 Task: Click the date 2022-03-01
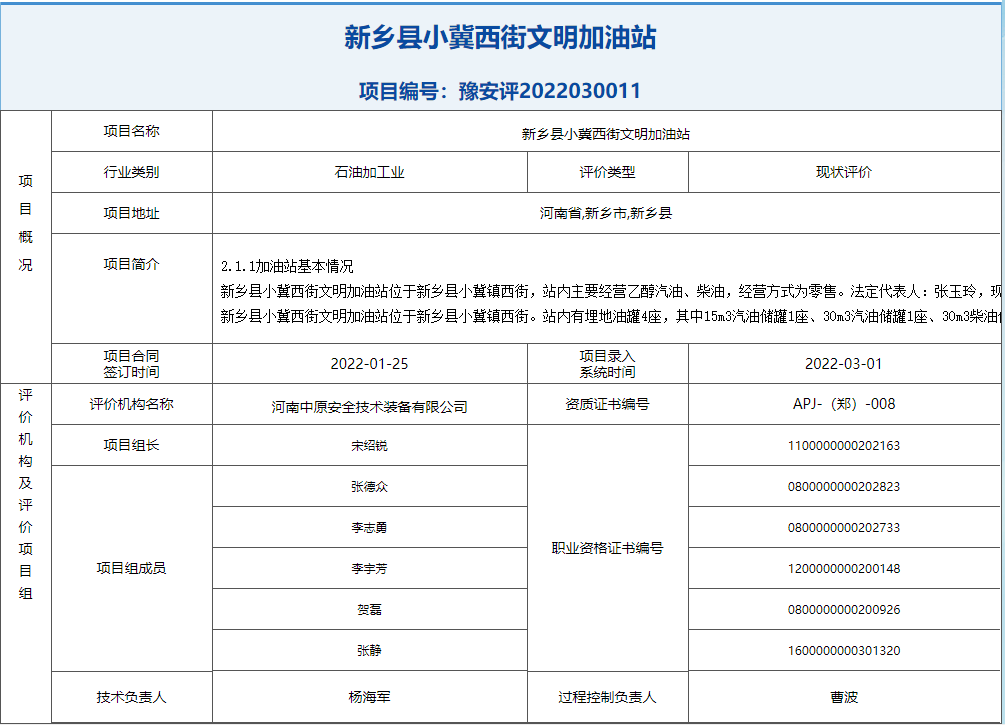[843, 364]
